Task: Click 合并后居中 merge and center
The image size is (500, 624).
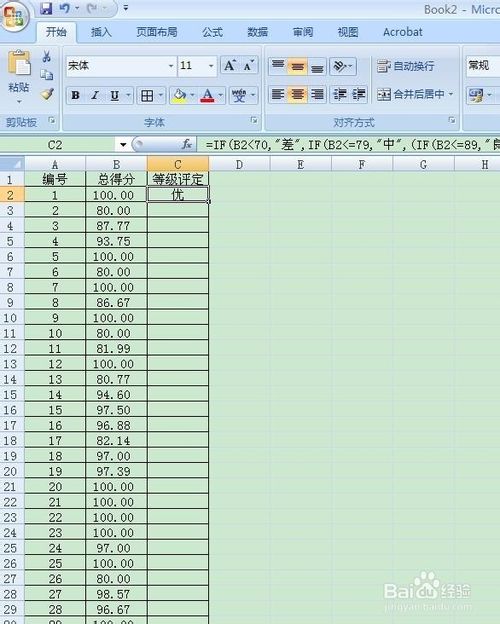Action: pyautogui.click(x=410, y=94)
